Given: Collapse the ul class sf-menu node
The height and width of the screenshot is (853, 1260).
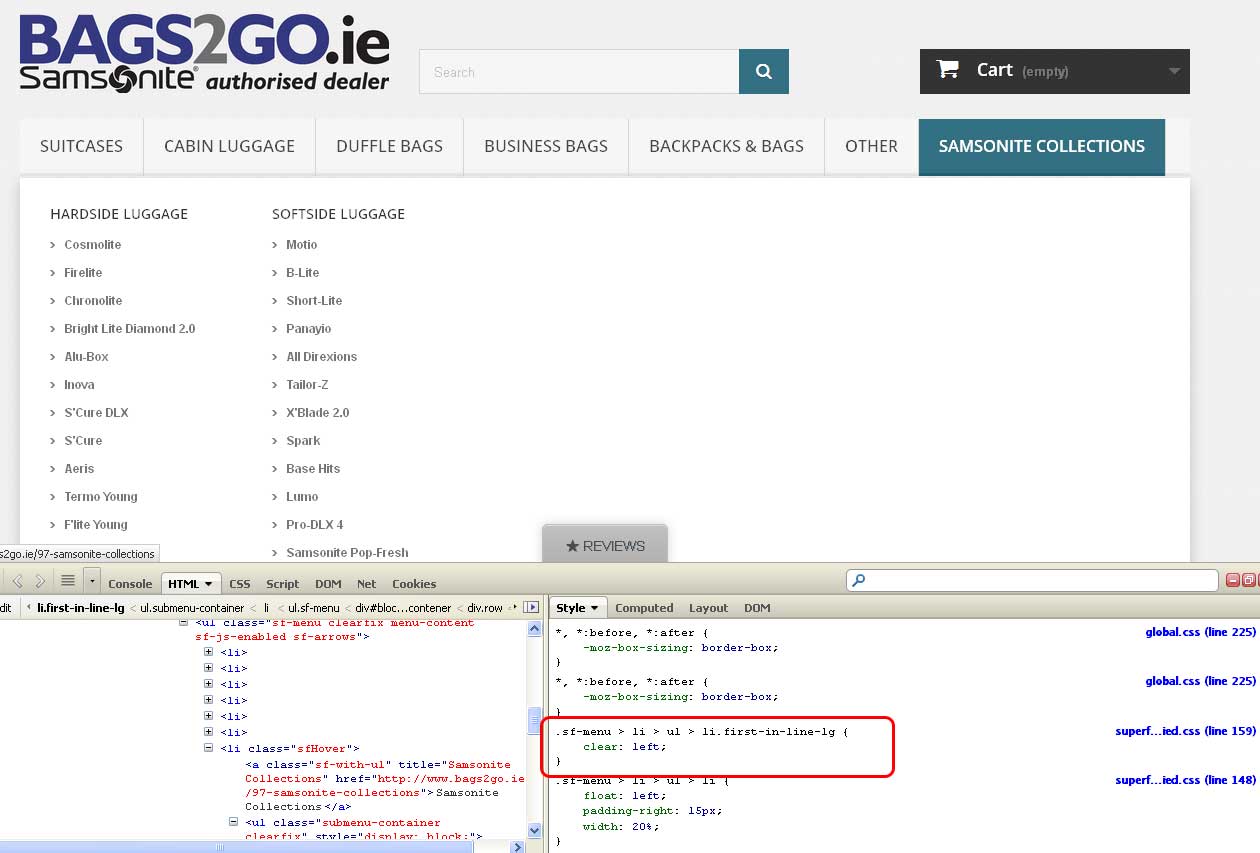Looking at the screenshot, I should tap(184, 622).
